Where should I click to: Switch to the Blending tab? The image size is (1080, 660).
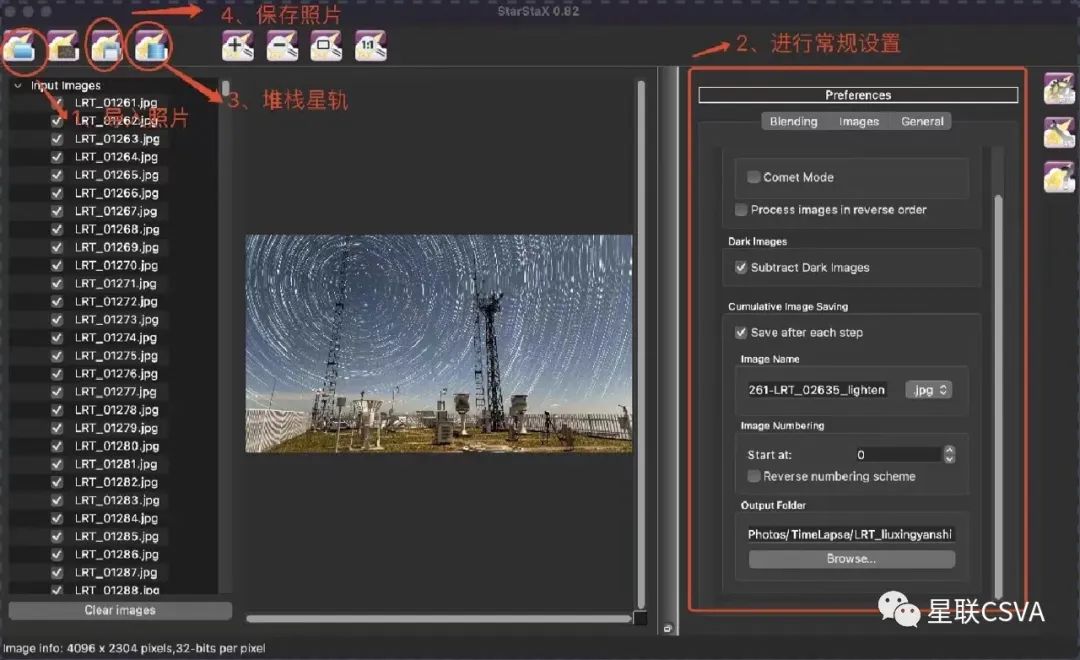[x=793, y=121]
